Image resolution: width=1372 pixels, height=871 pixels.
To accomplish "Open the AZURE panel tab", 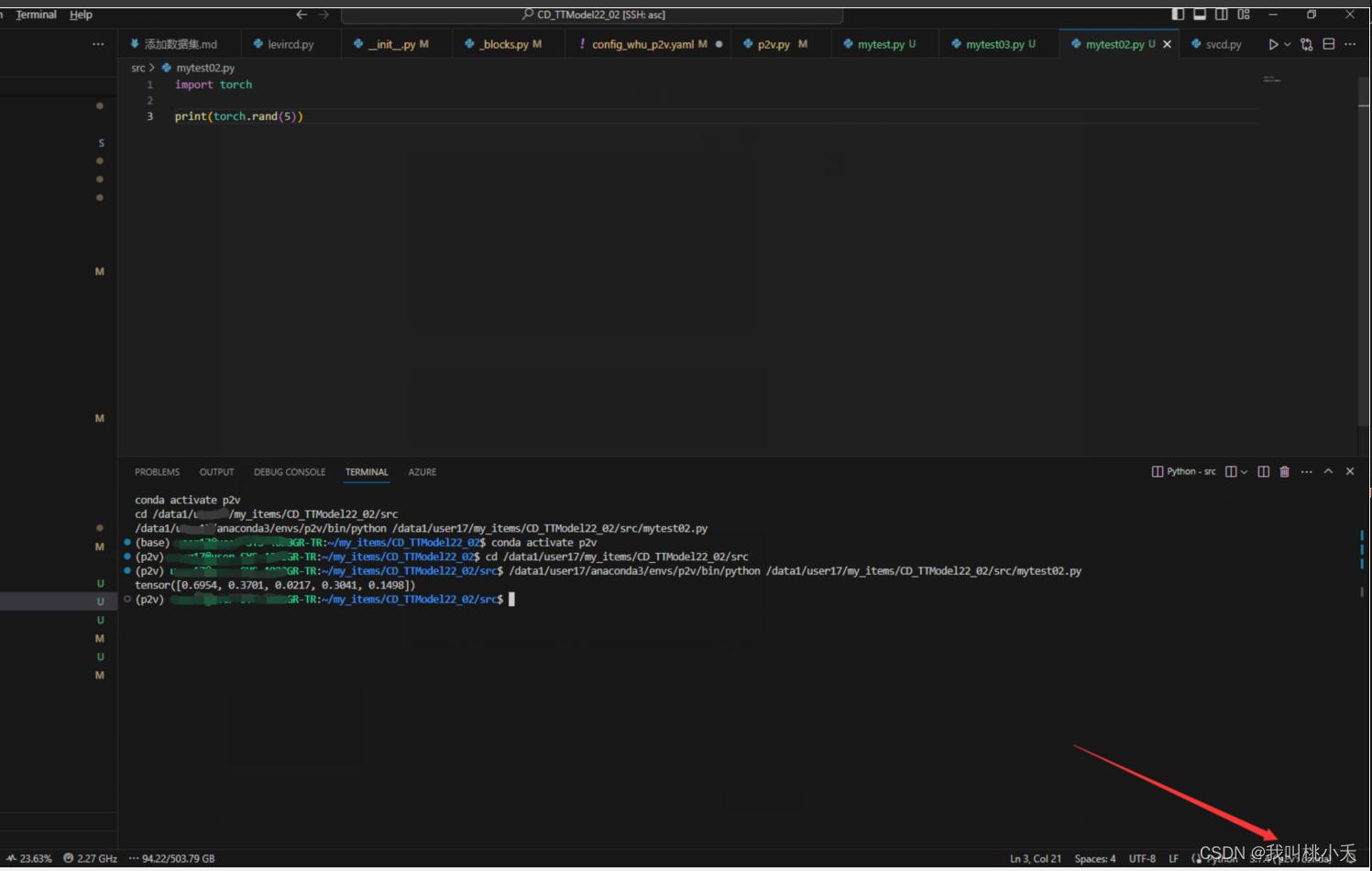I will (423, 472).
